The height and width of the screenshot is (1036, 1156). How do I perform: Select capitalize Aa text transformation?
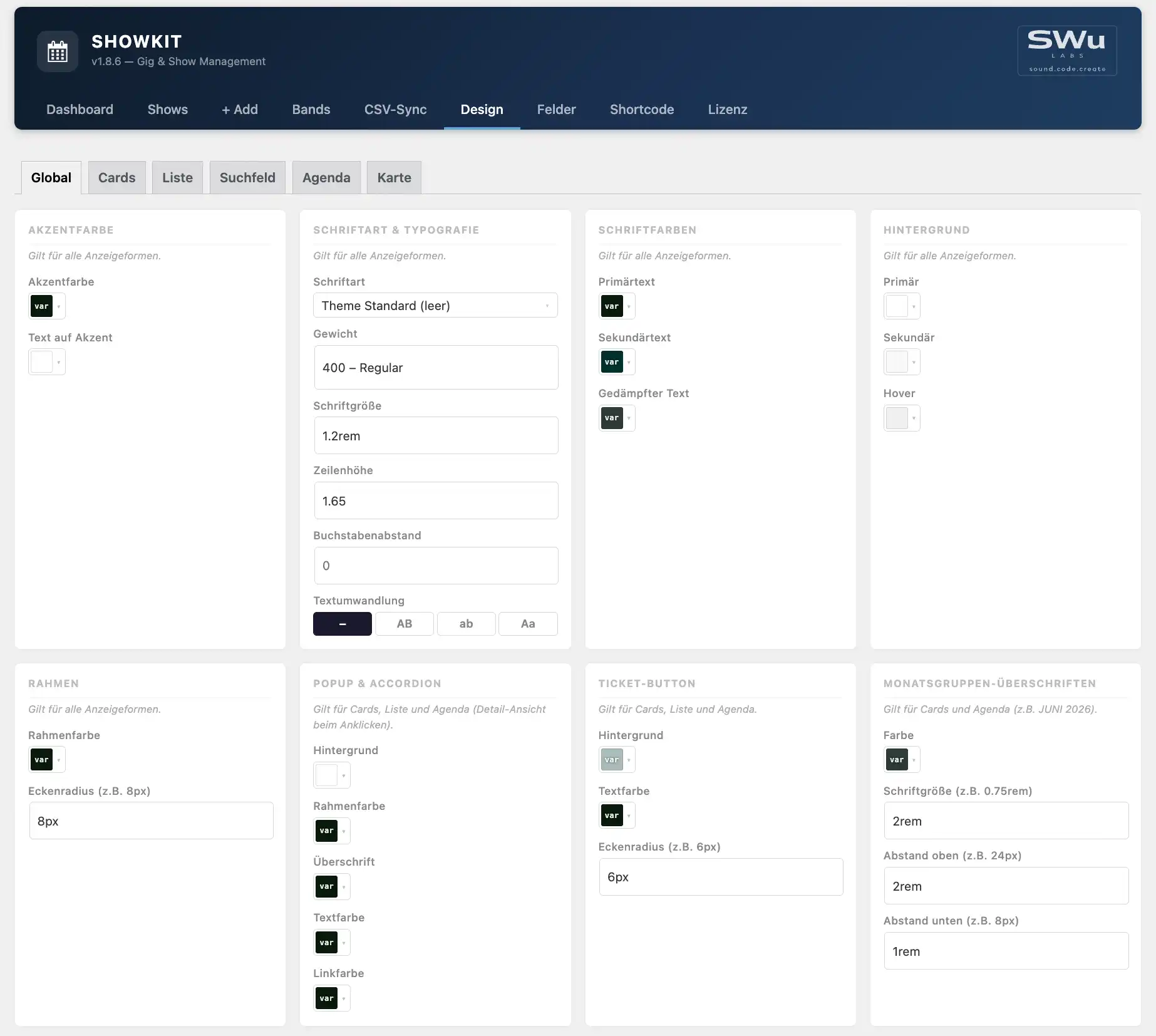click(528, 624)
